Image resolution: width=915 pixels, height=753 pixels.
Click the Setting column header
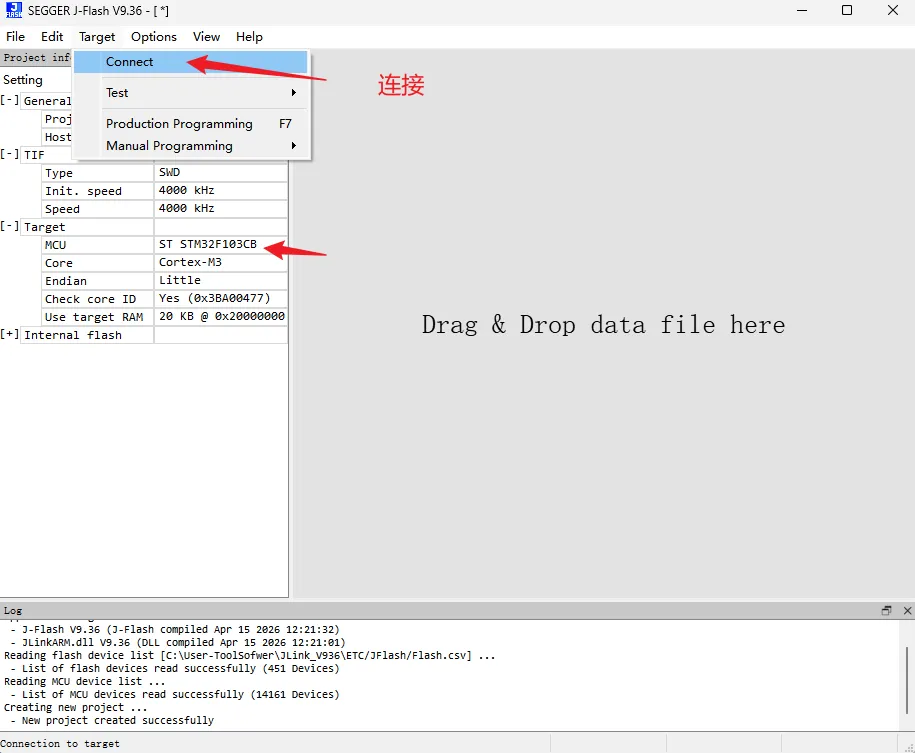click(23, 79)
